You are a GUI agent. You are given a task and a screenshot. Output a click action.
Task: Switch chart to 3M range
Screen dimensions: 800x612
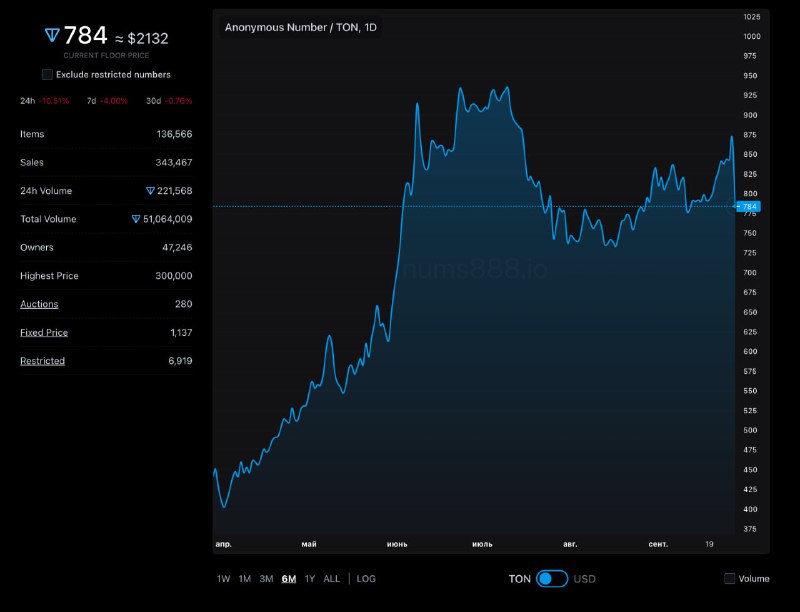266,579
